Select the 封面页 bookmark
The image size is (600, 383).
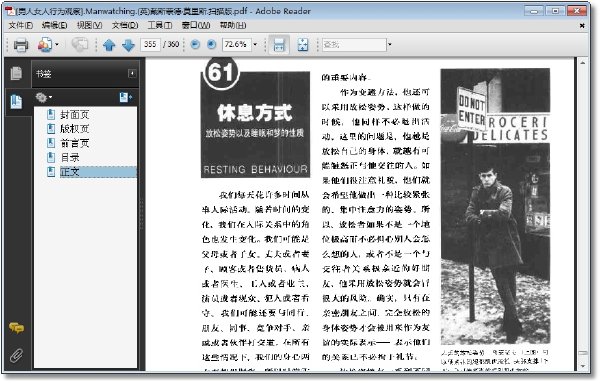point(75,114)
